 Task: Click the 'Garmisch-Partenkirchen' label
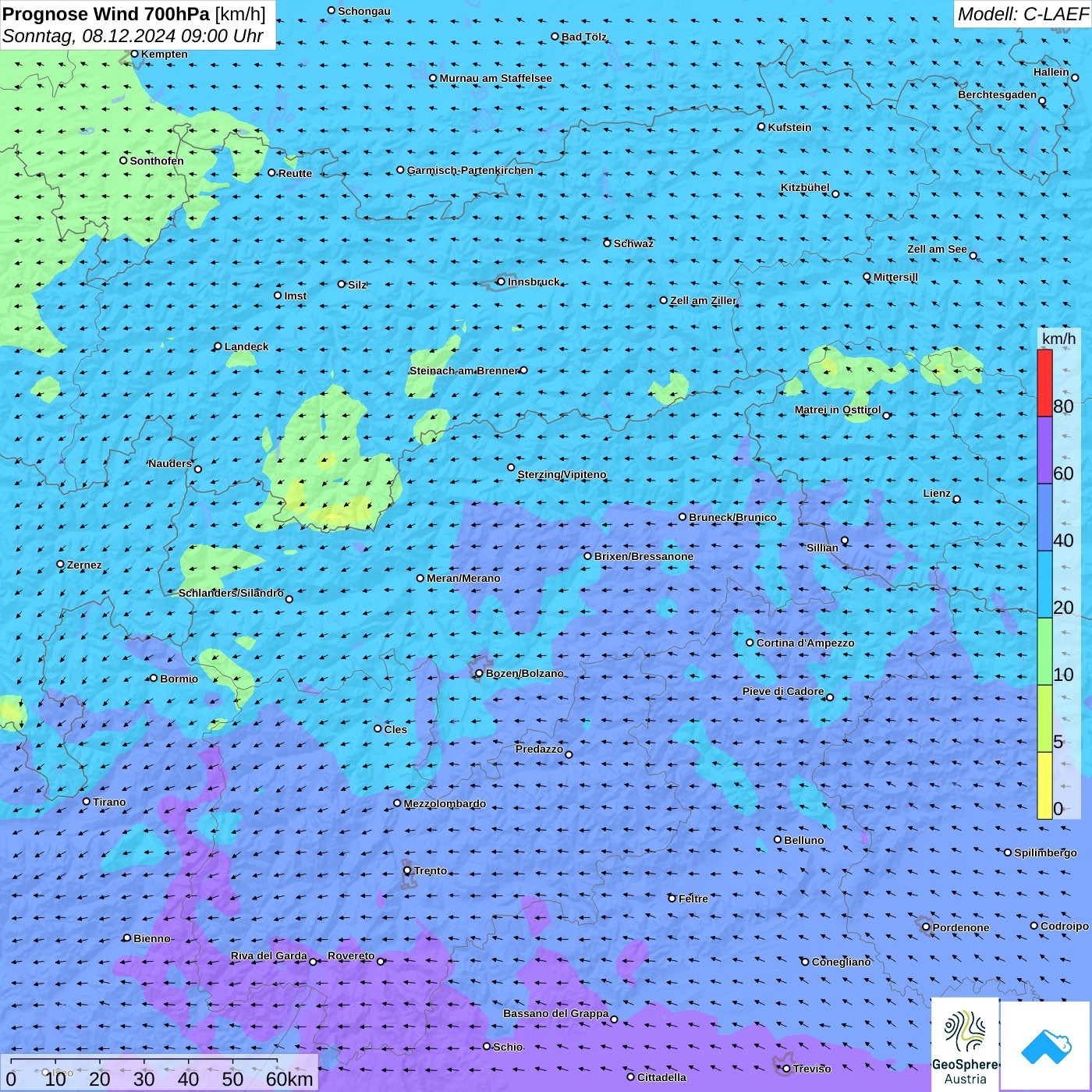point(470,170)
